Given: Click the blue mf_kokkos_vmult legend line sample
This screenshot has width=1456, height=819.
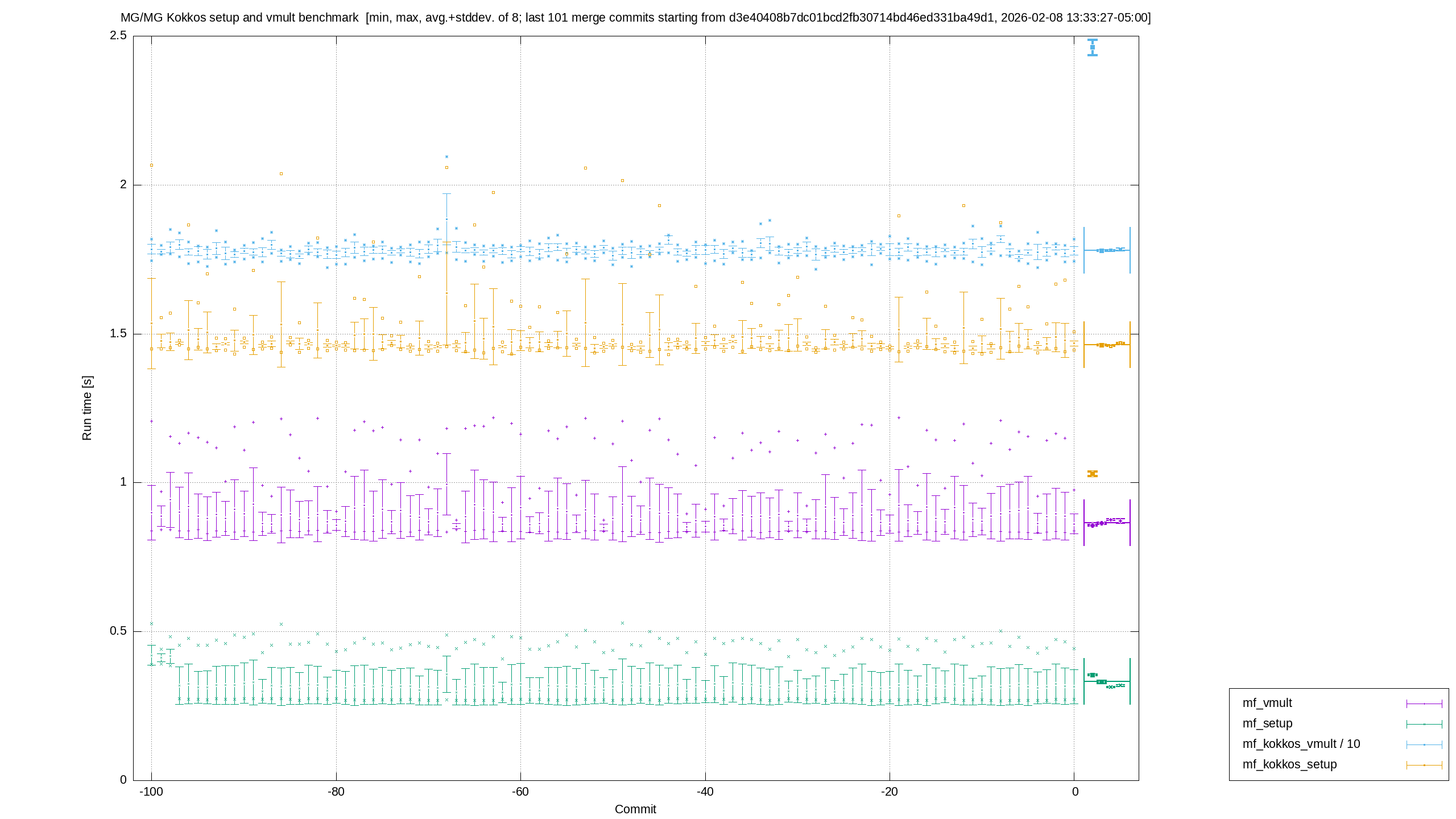Looking at the screenshot, I should (x=1424, y=745).
